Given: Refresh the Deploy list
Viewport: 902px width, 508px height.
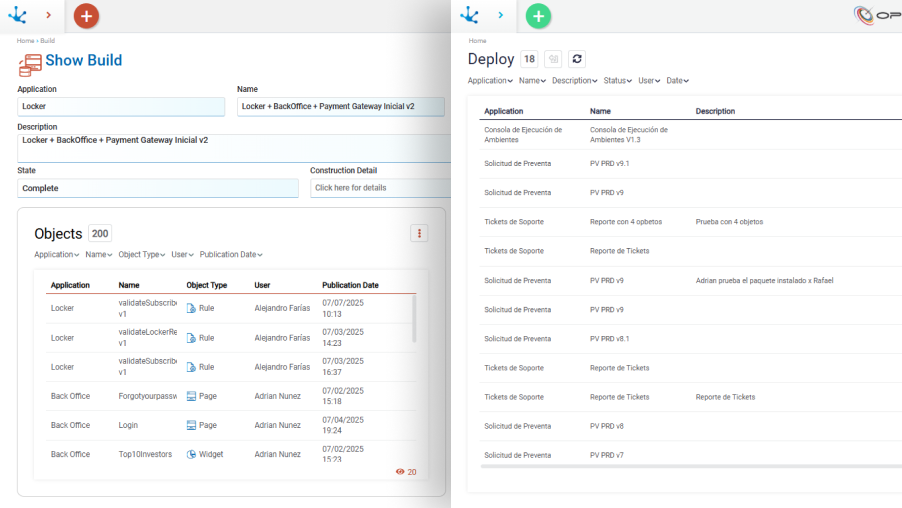Looking at the screenshot, I should 577,59.
